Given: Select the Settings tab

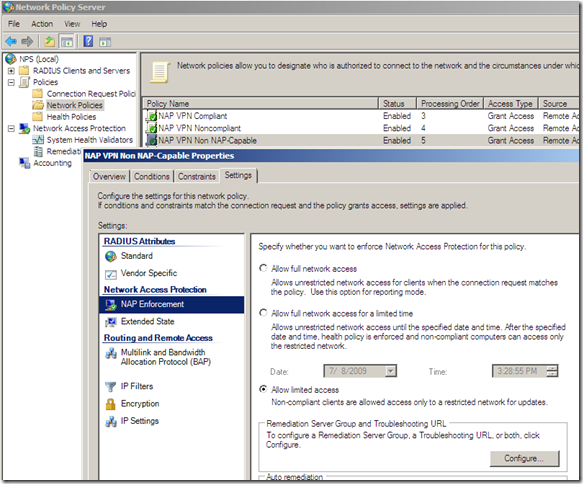Looking at the screenshot, I should coord(238,175).
